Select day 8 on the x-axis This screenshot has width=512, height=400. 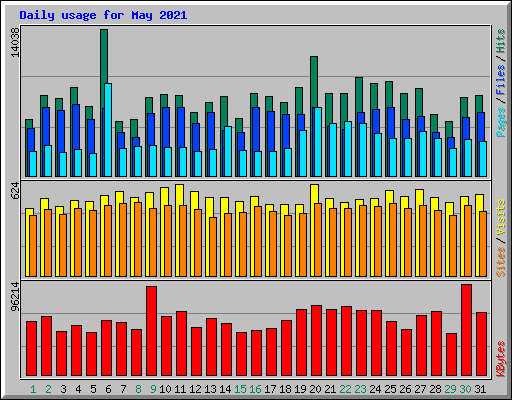(x=138, y=389)
